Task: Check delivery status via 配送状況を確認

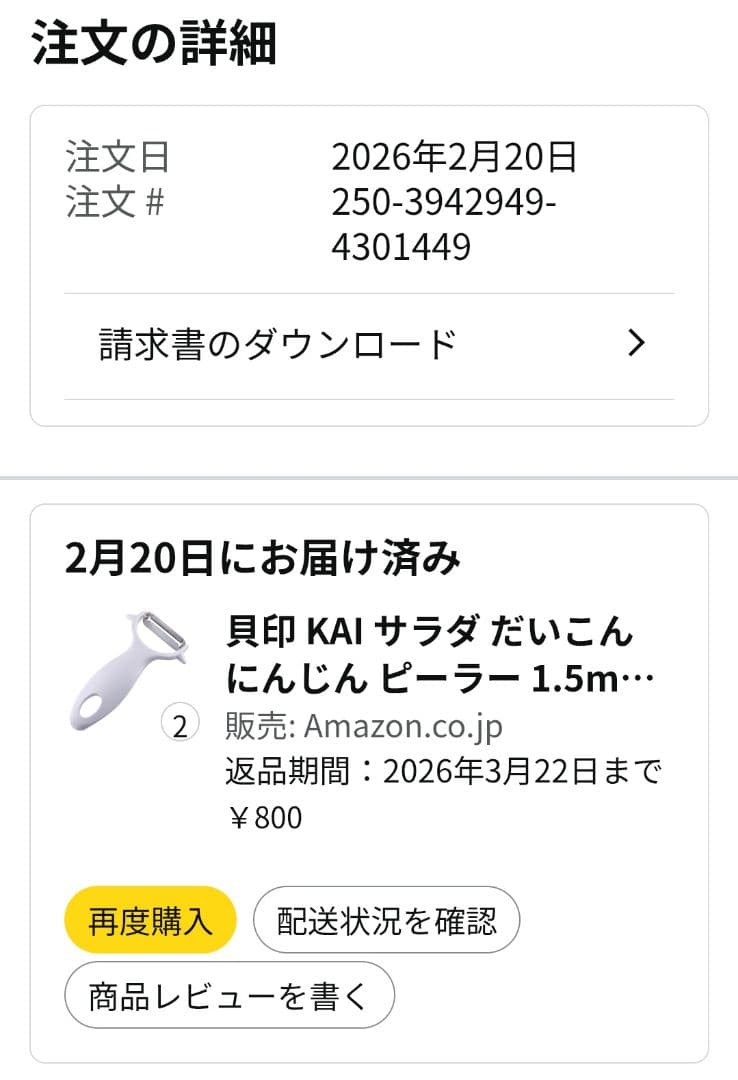Action: click(387, 920)
